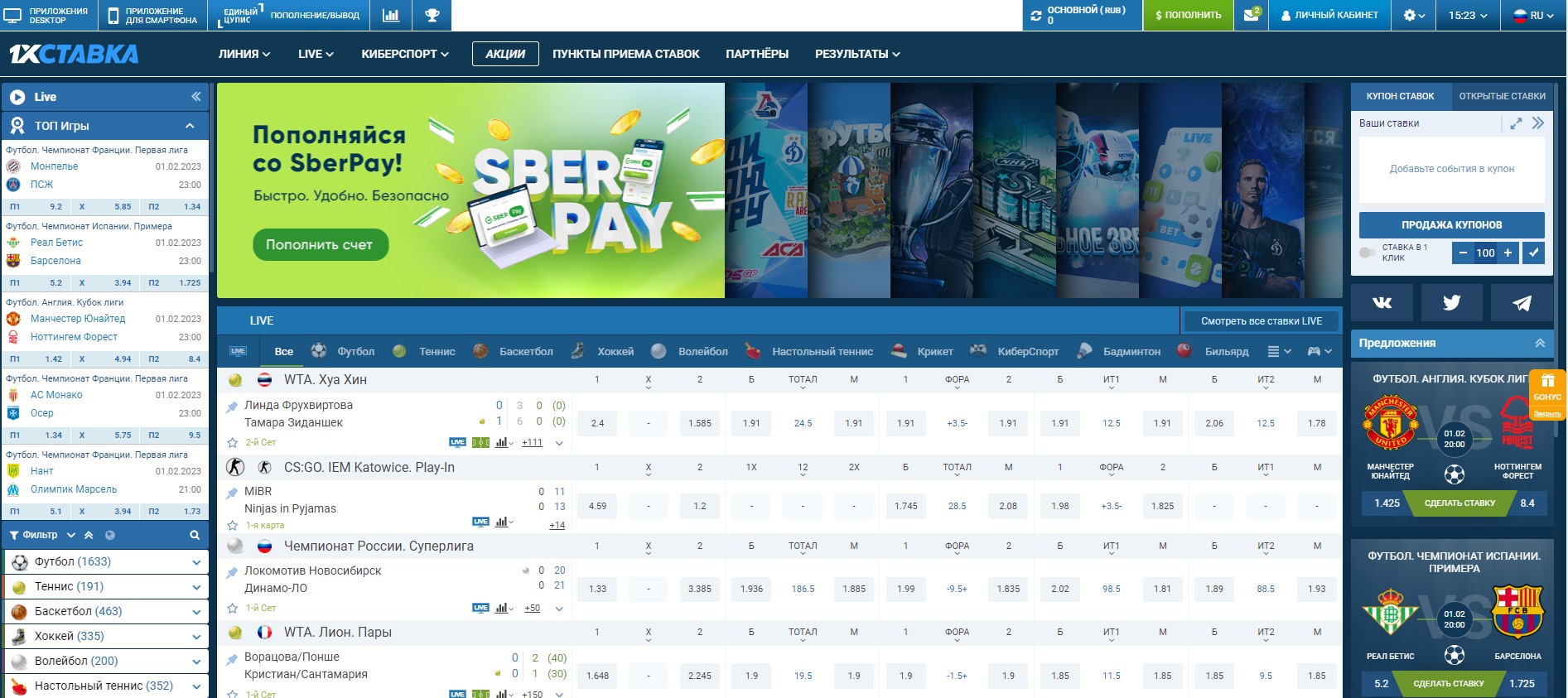Collapse all sports with the double-chevron icon

(89, 535)
